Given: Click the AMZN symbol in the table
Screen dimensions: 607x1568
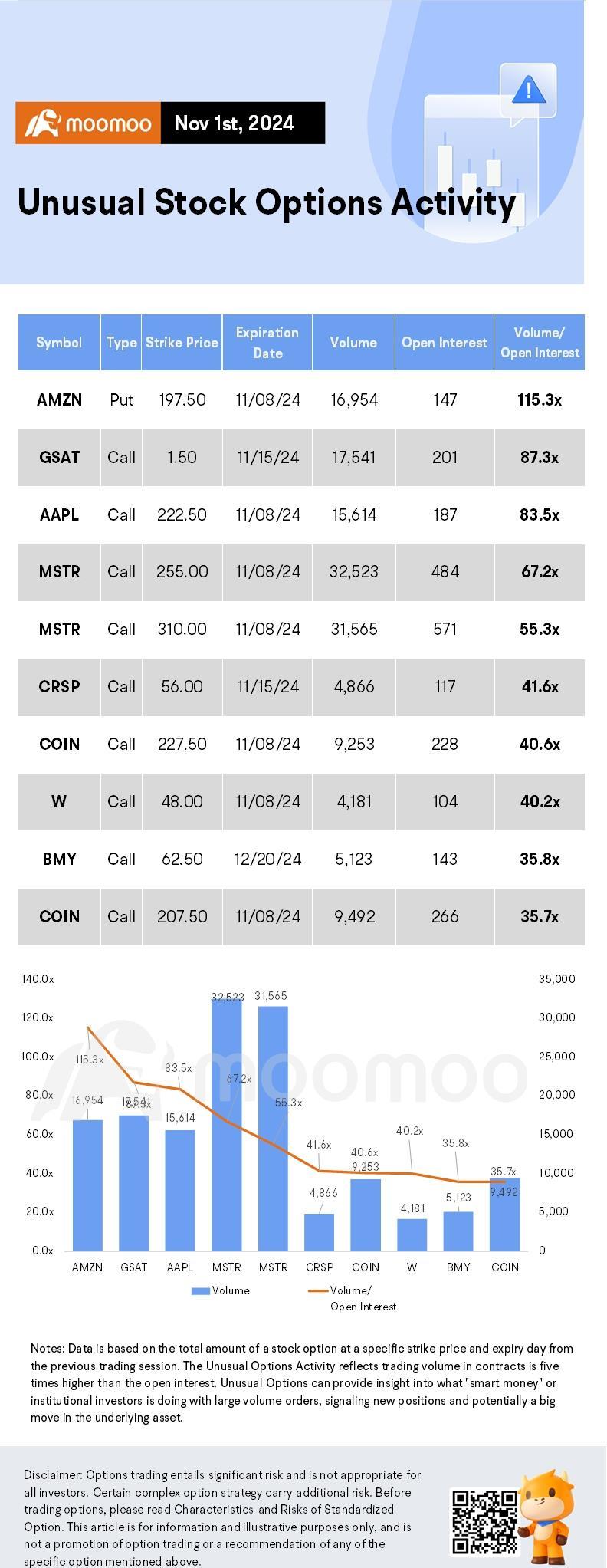Looking at the screenshot, I should tap(59, 399).
